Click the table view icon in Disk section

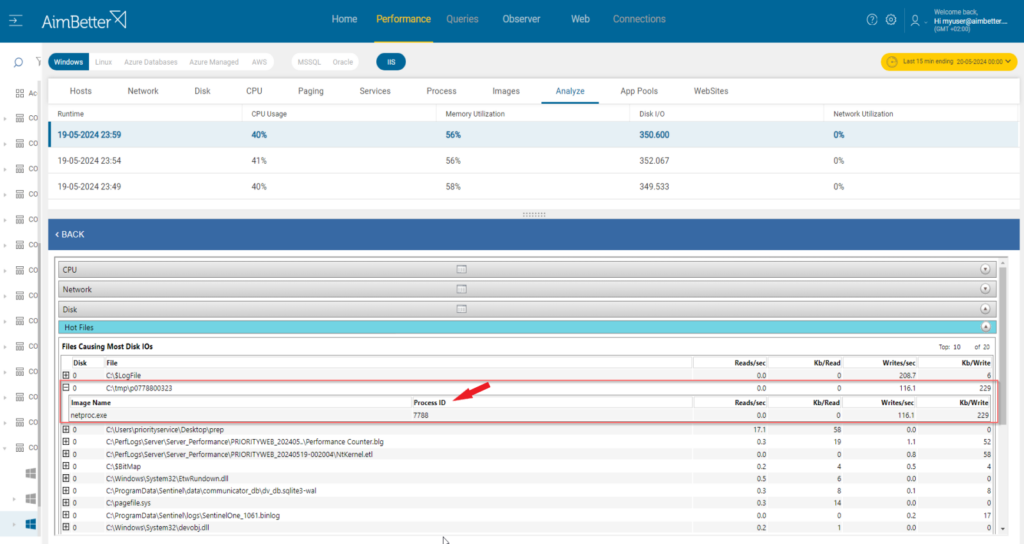462,309
